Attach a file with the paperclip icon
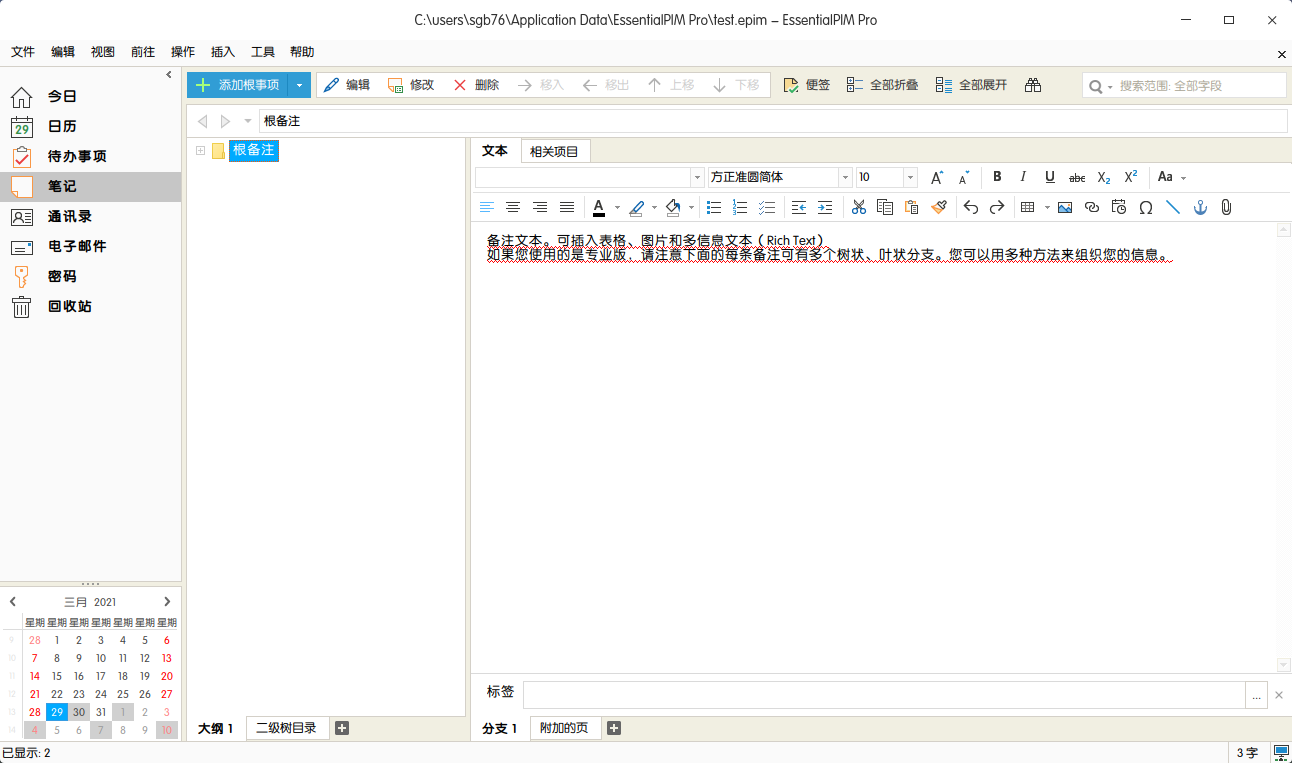 coord(1226,207)
